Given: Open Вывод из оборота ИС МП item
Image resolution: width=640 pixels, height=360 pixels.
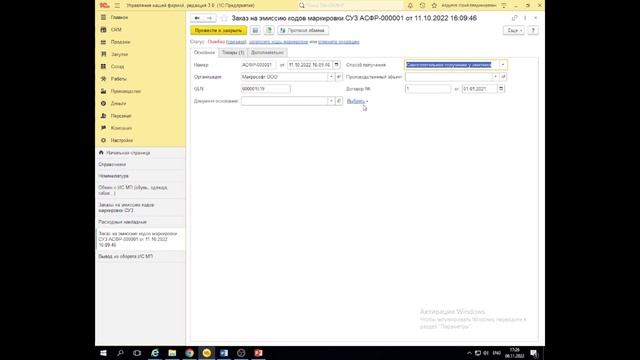Looking at the screenshot, I should point(140,256).
